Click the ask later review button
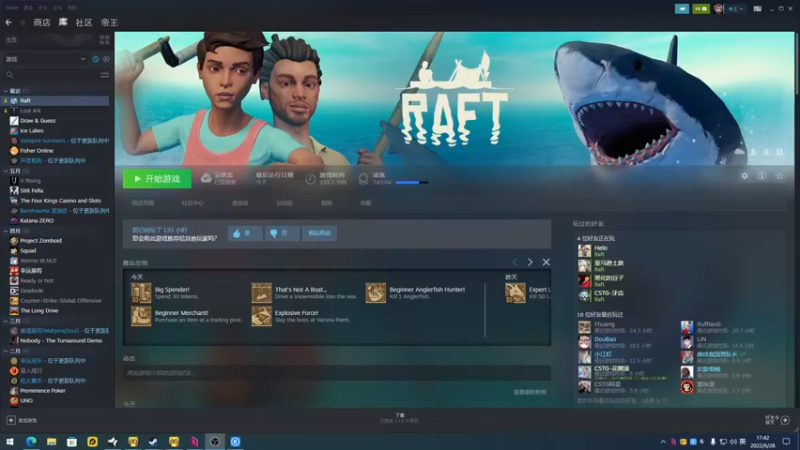The image size is (800, 450). coord(319,233)
